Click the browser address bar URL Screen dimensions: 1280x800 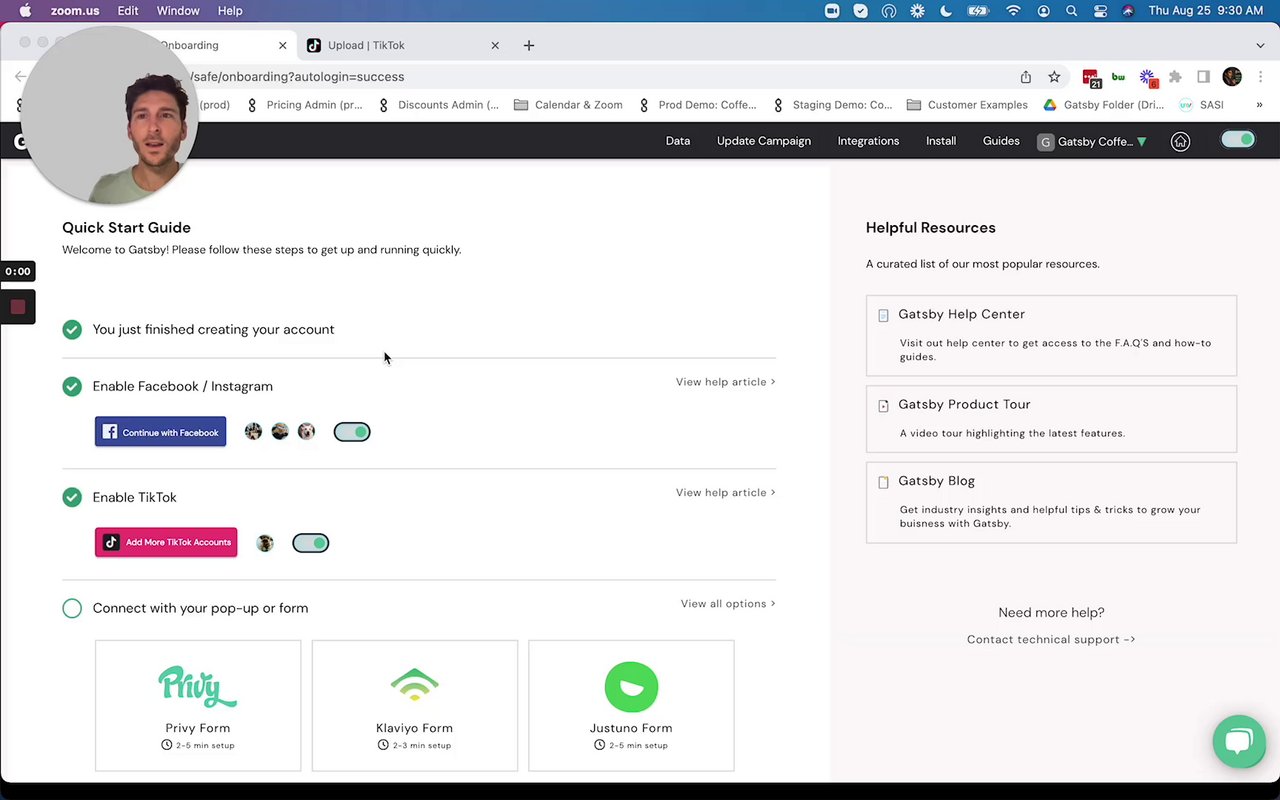298,77
